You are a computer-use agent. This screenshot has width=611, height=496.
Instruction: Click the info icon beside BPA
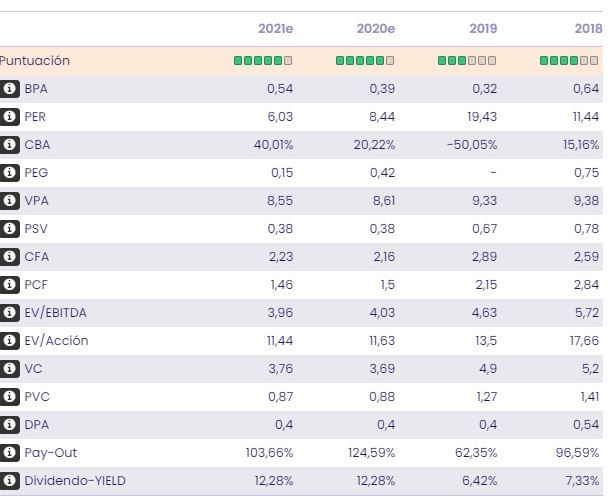pyautogui.click(x=10, y=89)
